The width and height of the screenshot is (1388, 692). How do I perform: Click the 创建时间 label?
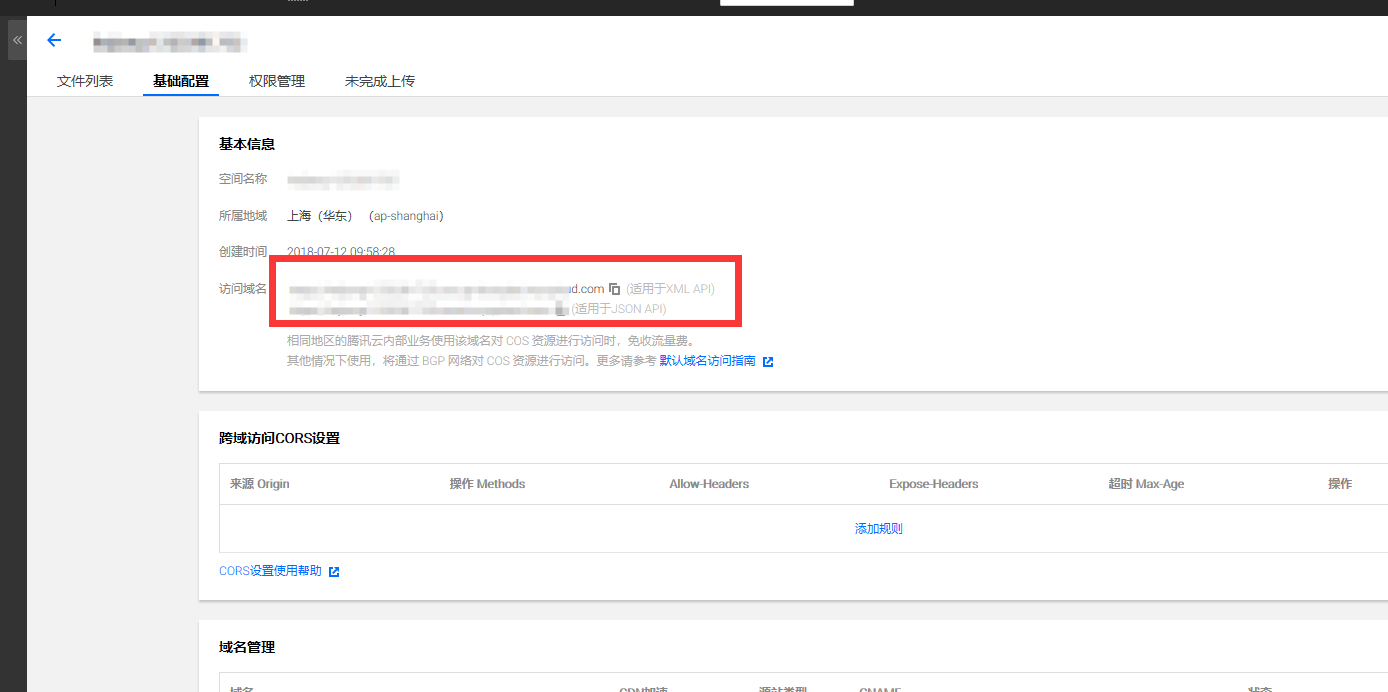pos(243,252)
